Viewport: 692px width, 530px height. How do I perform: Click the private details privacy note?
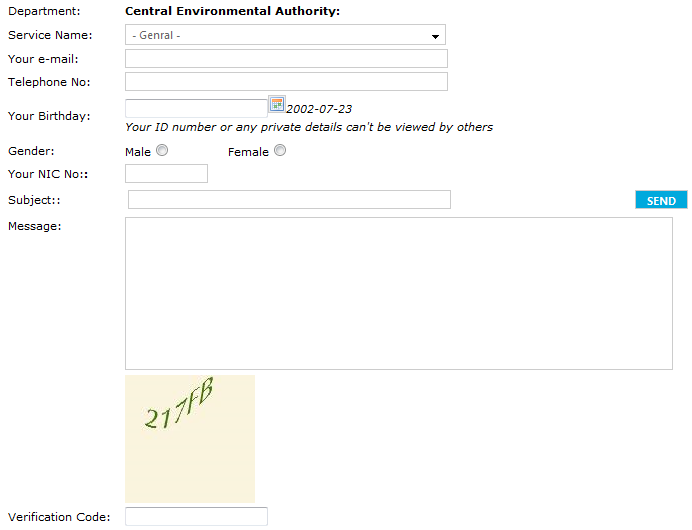click(x=309, y=127)
